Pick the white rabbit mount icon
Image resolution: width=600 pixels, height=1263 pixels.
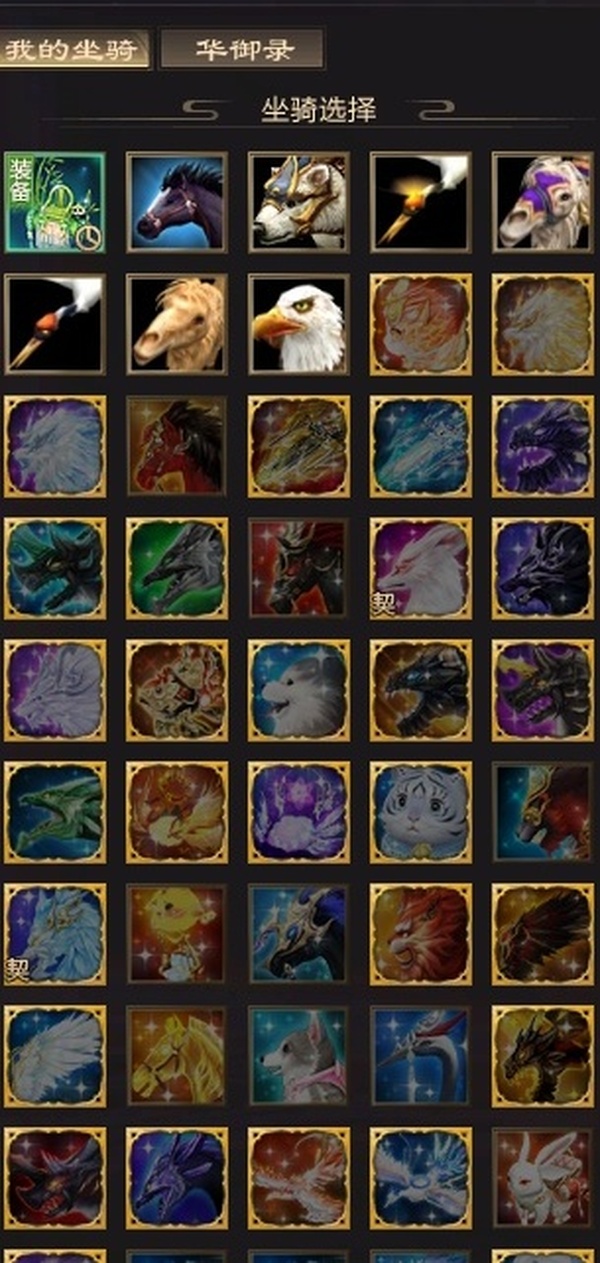point(543,1178)
